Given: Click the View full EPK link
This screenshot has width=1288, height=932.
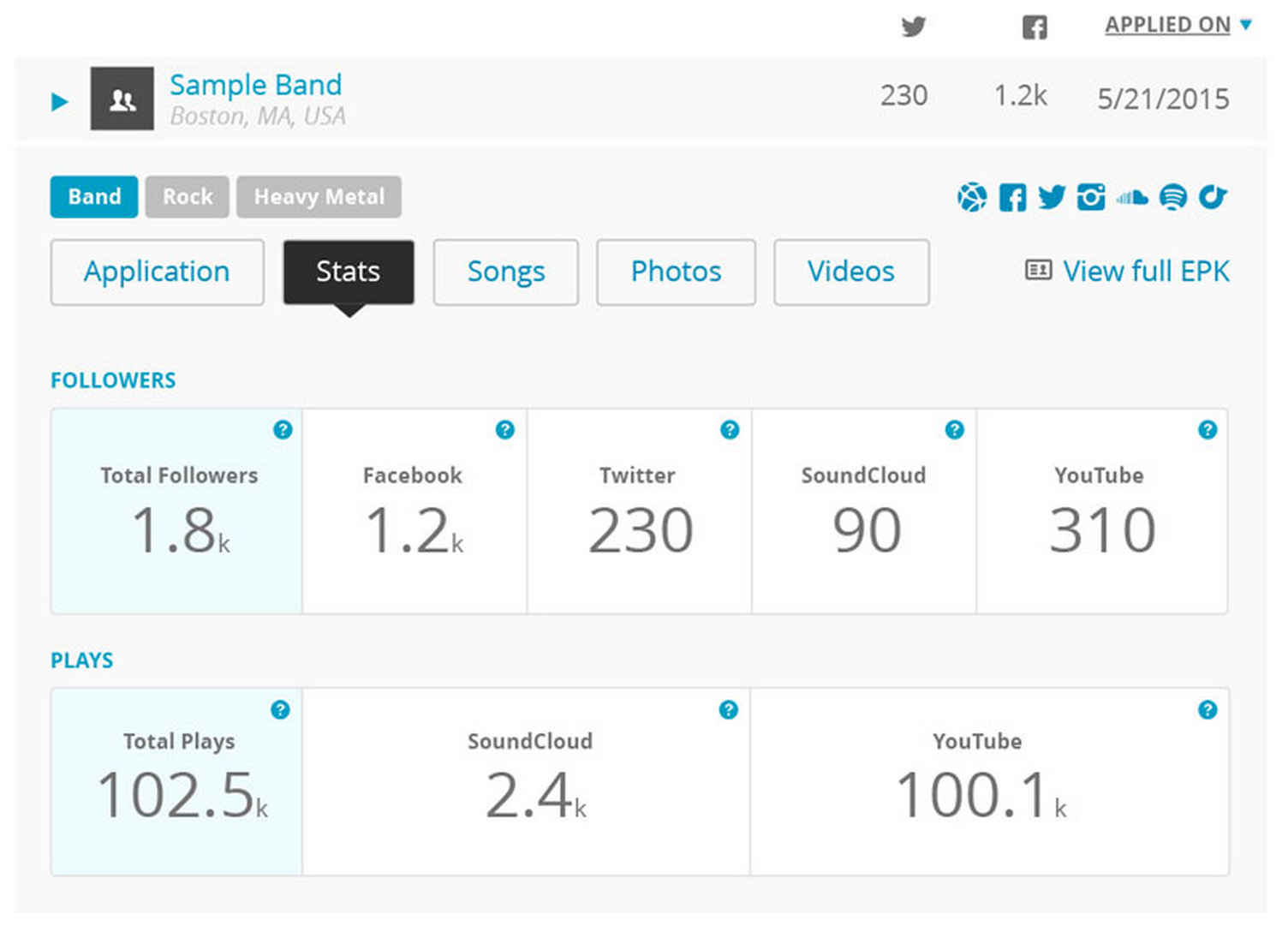Looking at the screenshot, I should (1128, 272).
